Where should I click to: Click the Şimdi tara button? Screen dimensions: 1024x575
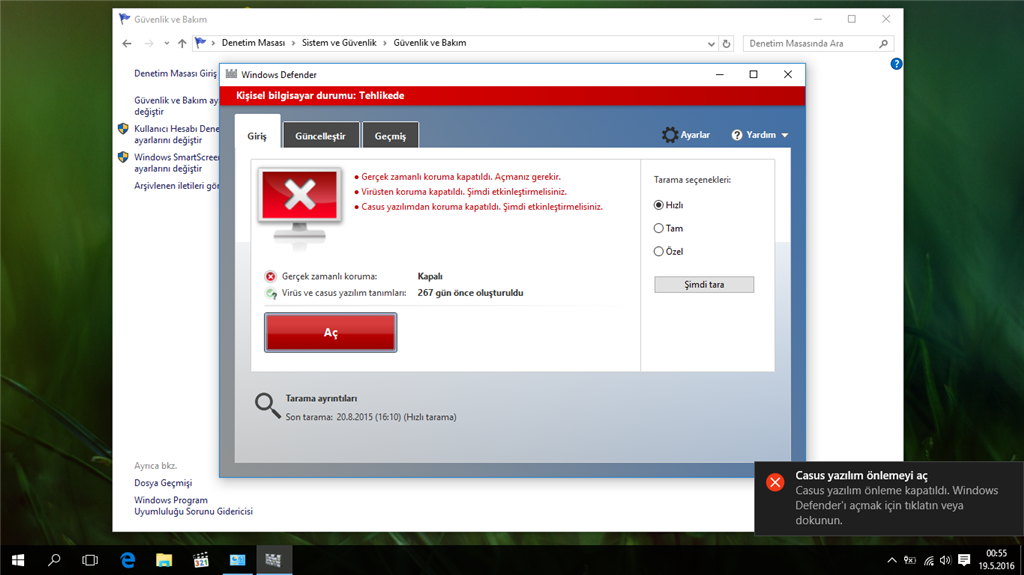tap(704, 284)
